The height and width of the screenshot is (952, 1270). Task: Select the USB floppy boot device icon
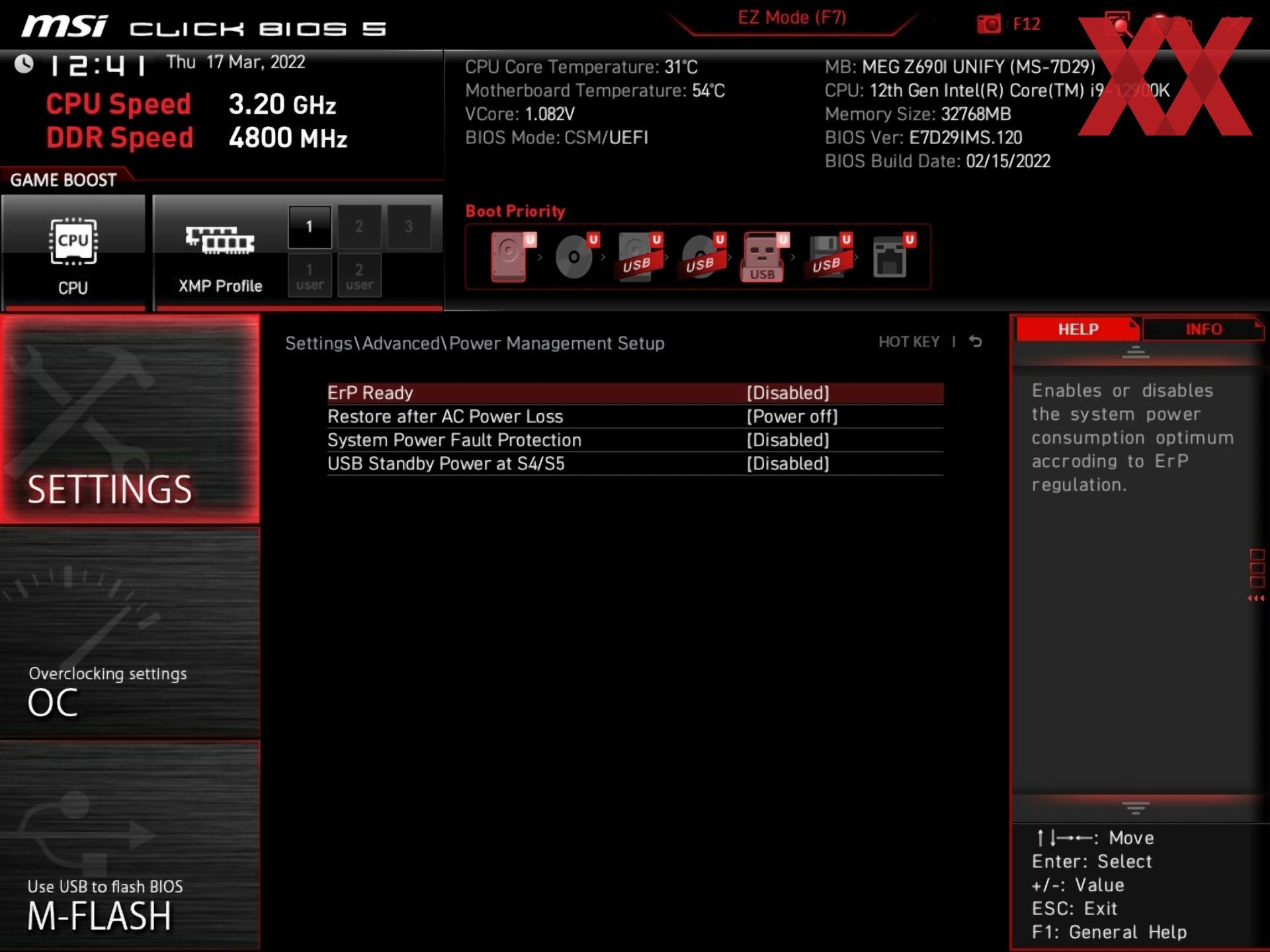tap(828, 257)
